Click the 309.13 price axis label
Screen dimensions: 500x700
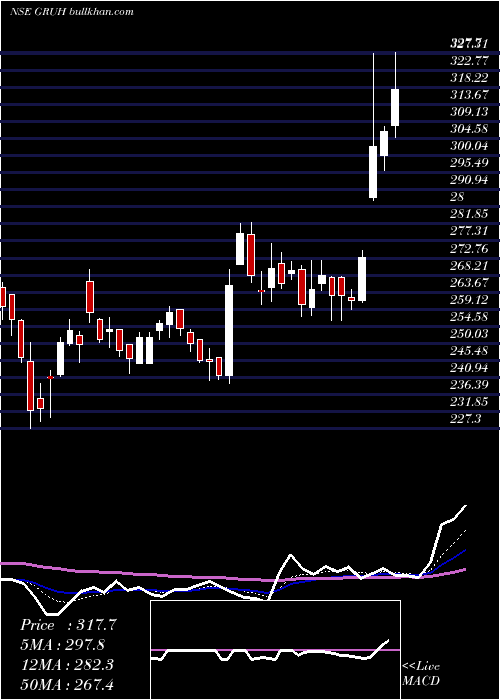pyautogui.click(x=469, y=112)
